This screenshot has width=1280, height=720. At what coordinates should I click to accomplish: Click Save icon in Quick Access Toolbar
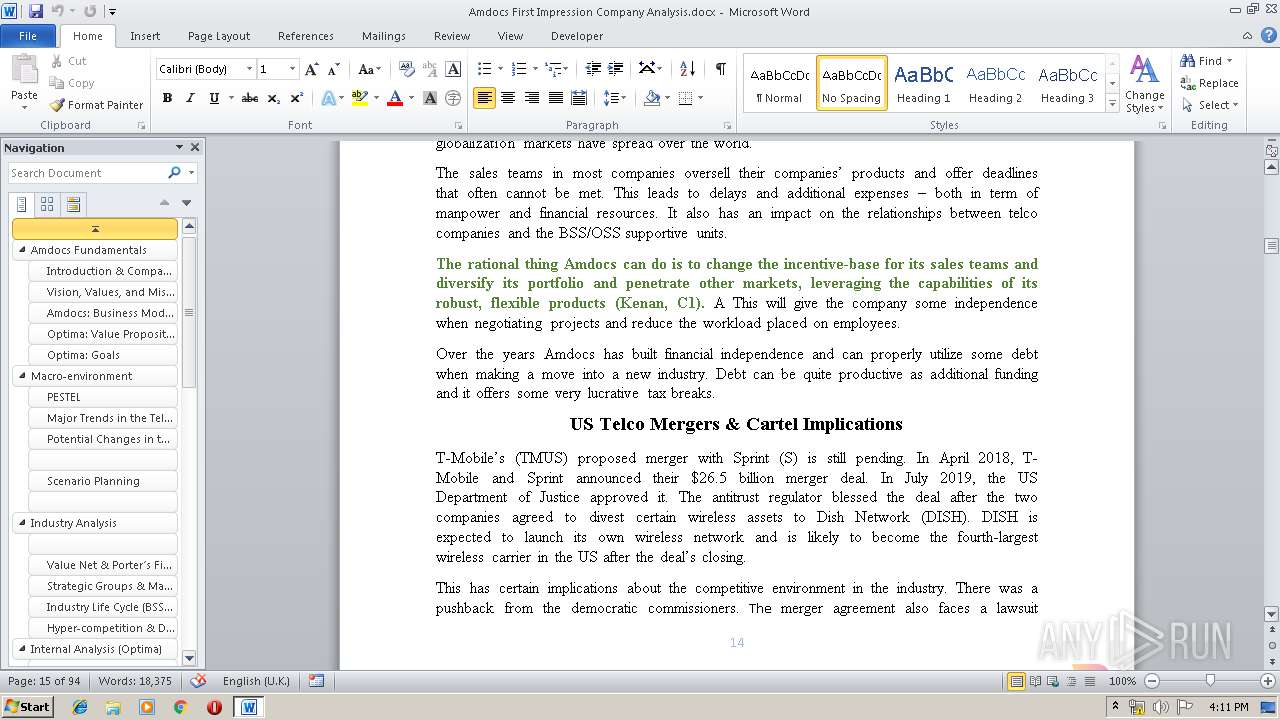(x=36, y=11)
